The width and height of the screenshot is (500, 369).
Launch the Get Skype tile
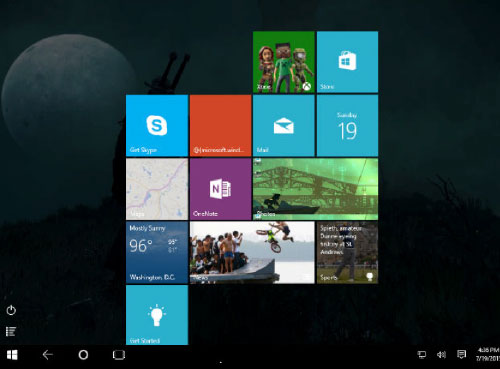(157, 126)
